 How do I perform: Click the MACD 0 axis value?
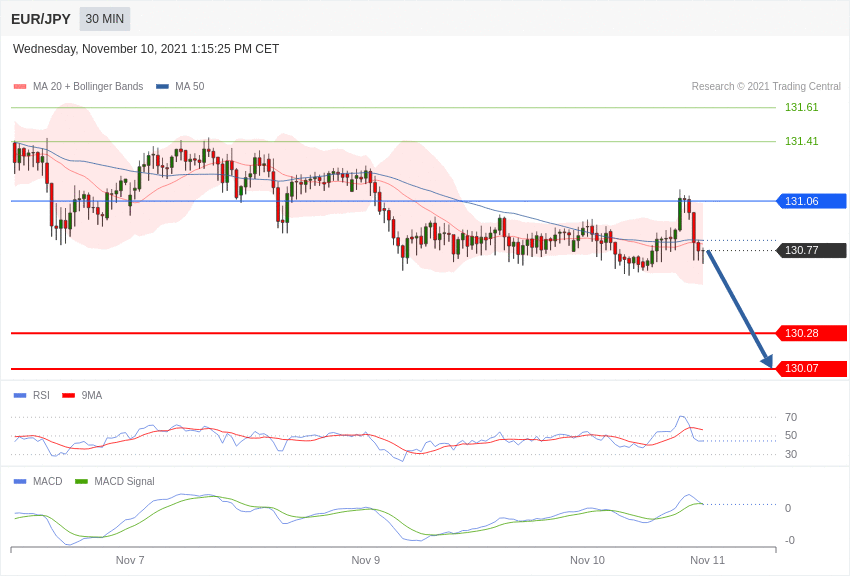click(788, 508)
